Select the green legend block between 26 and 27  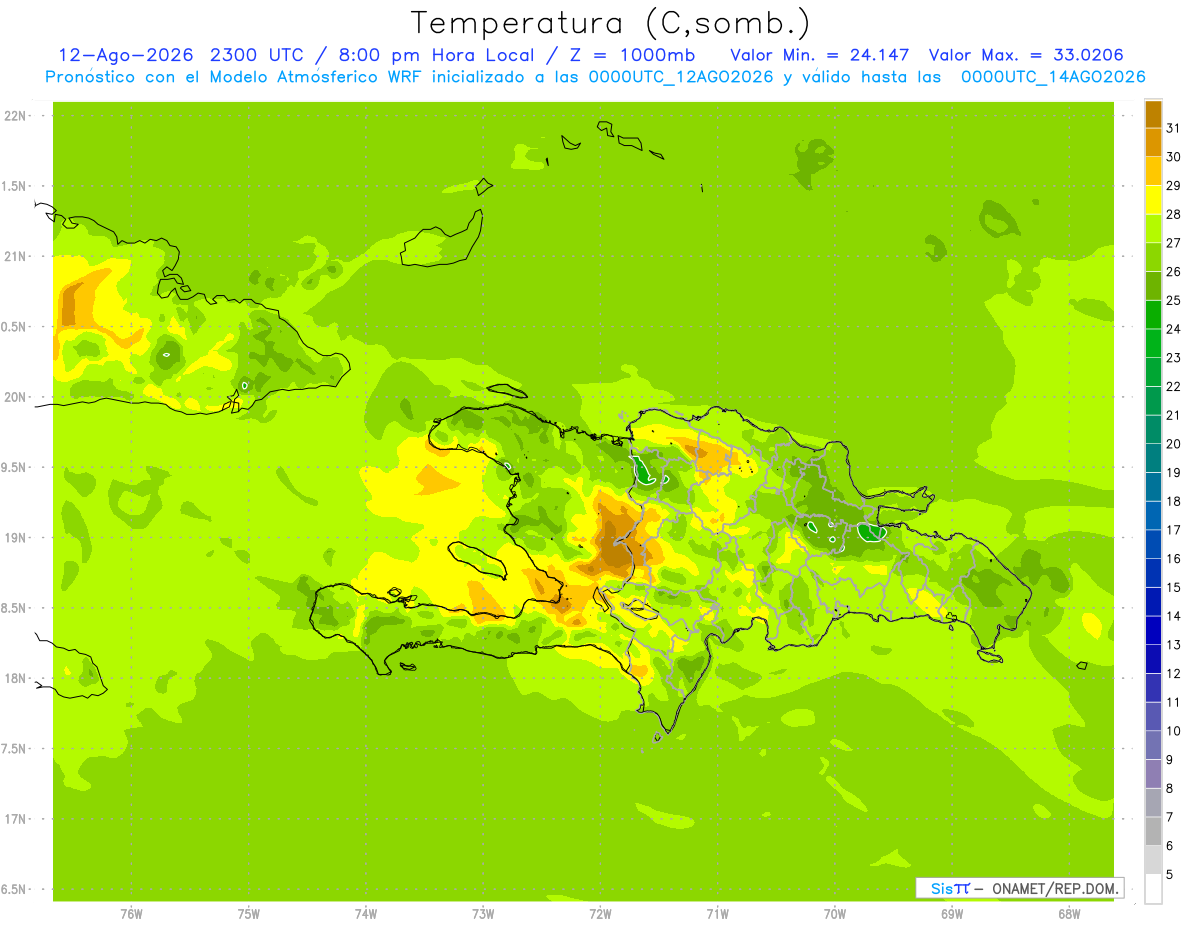click(x=1153, y=257)
